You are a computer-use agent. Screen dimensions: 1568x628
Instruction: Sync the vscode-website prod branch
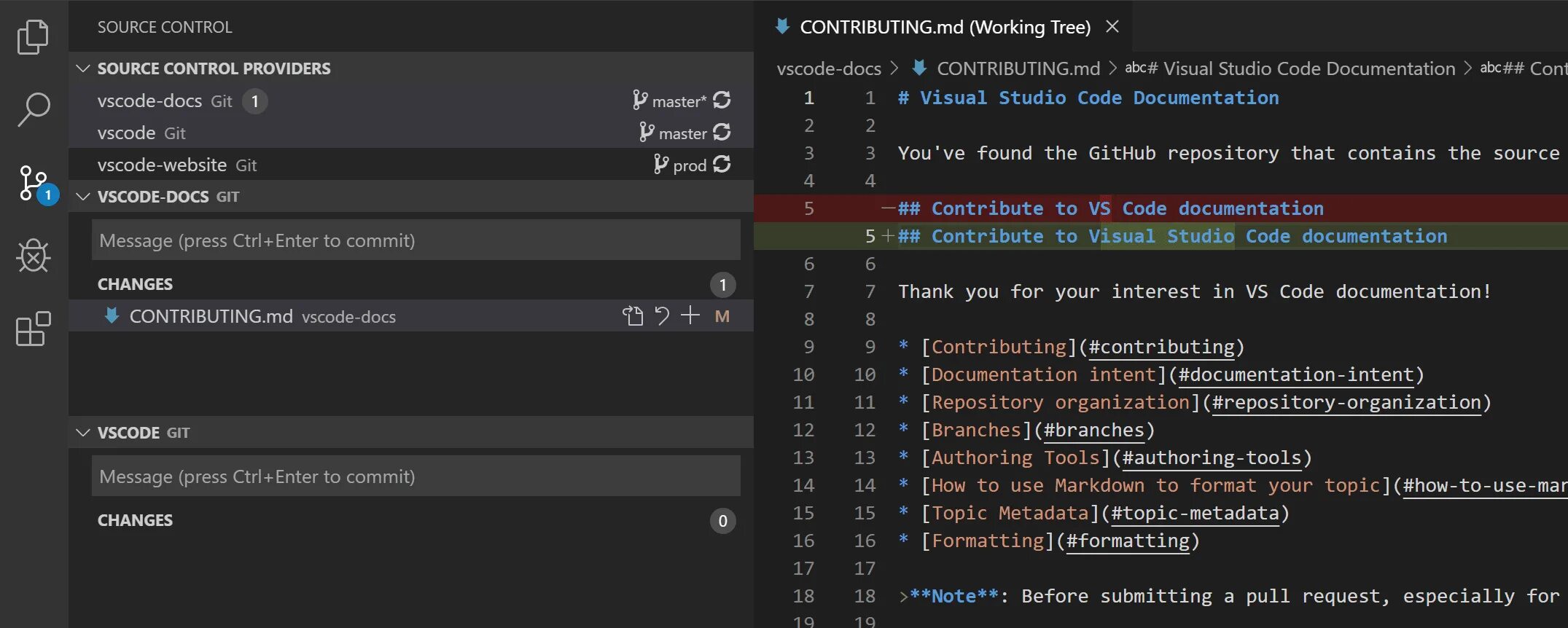pos(722,165)
